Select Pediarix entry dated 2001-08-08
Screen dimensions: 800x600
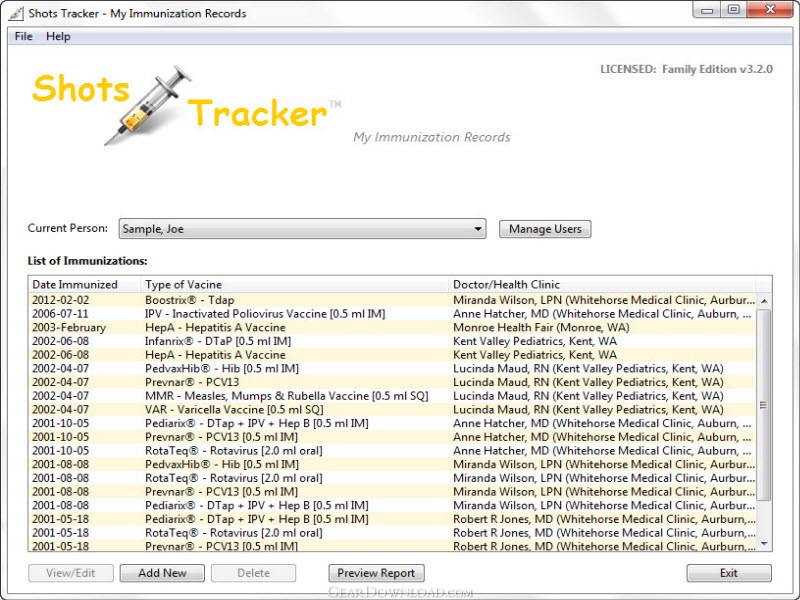point(257,506)
